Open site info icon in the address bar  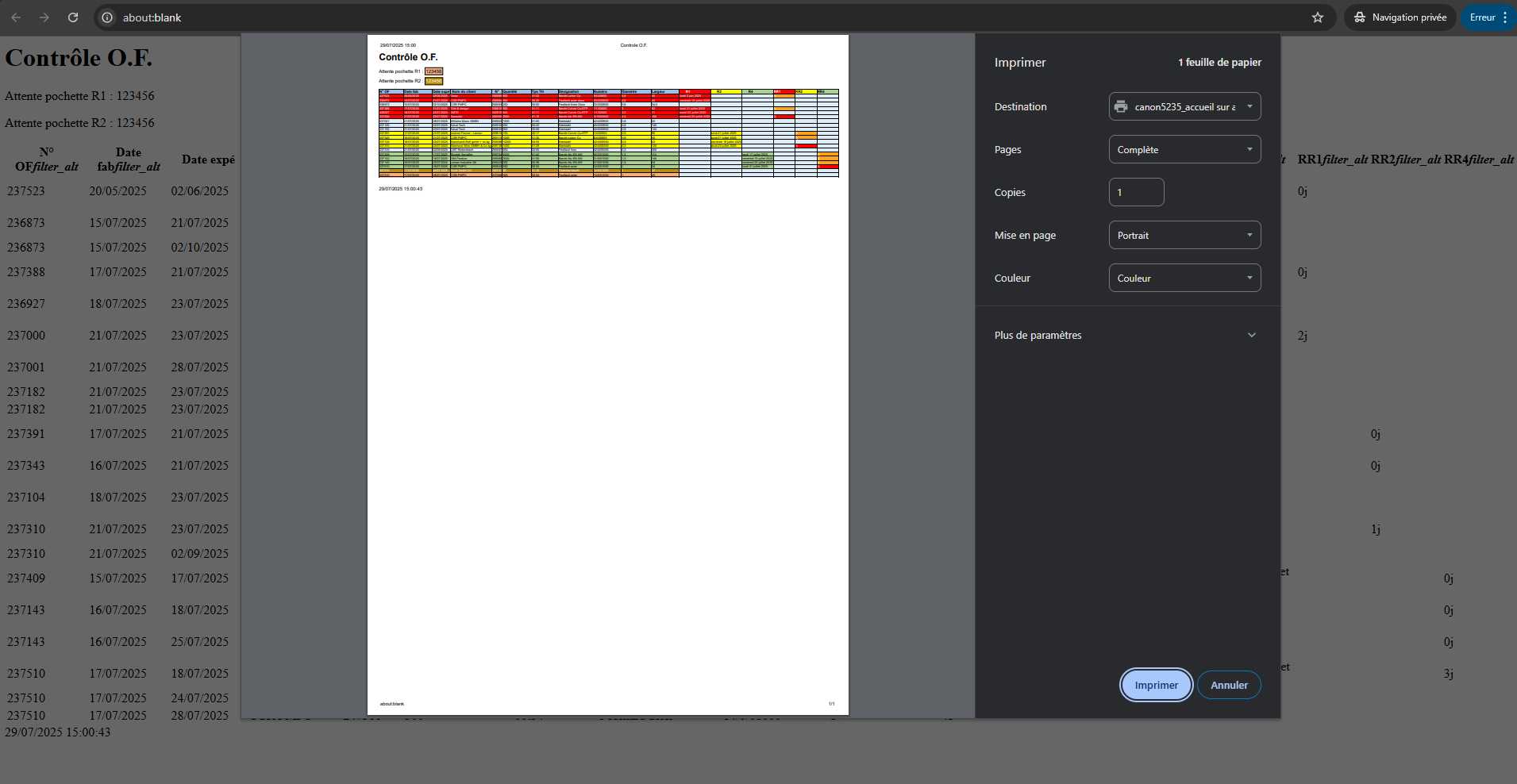[106, 17]
